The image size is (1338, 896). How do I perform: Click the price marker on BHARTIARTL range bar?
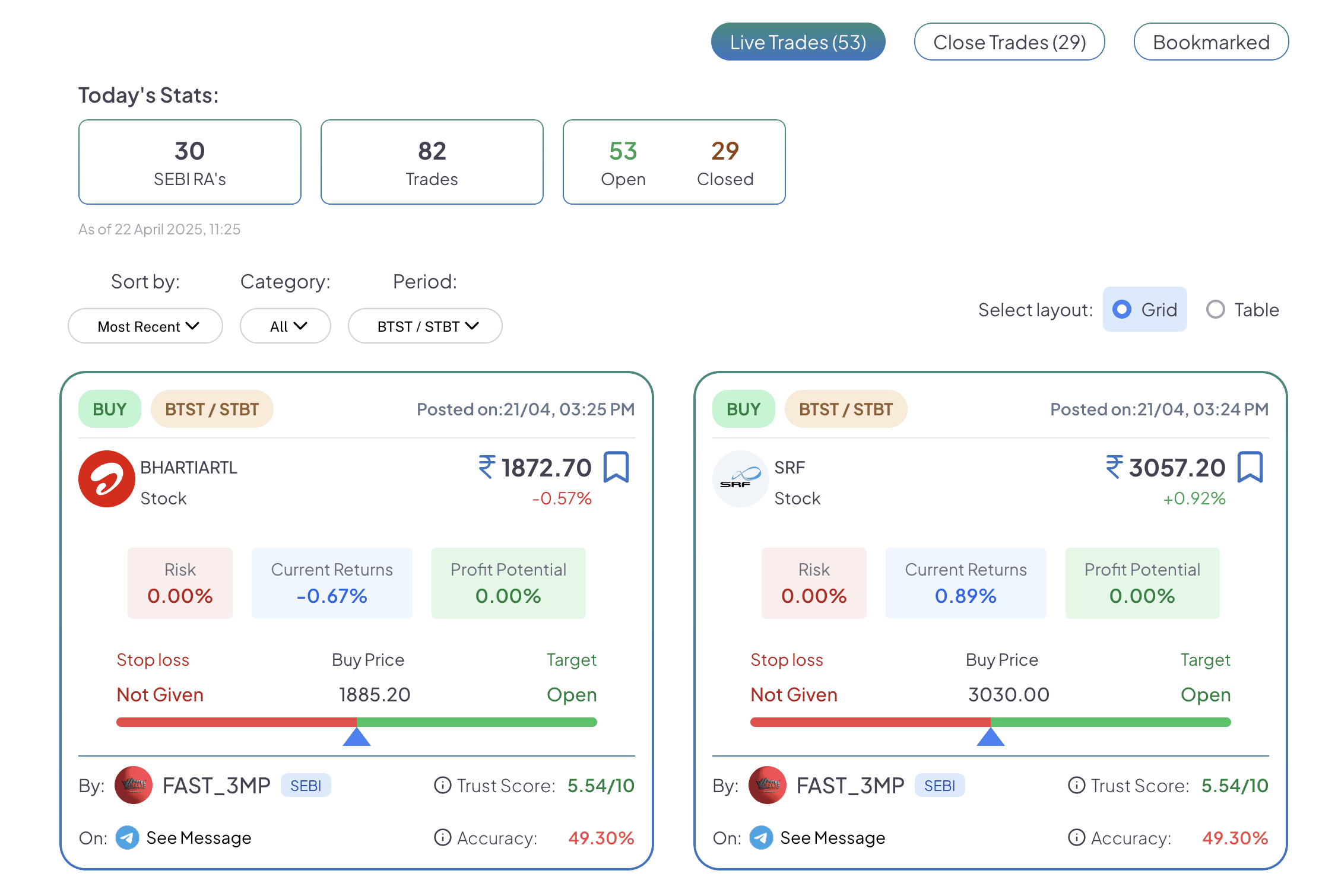(x=357, y=737)
